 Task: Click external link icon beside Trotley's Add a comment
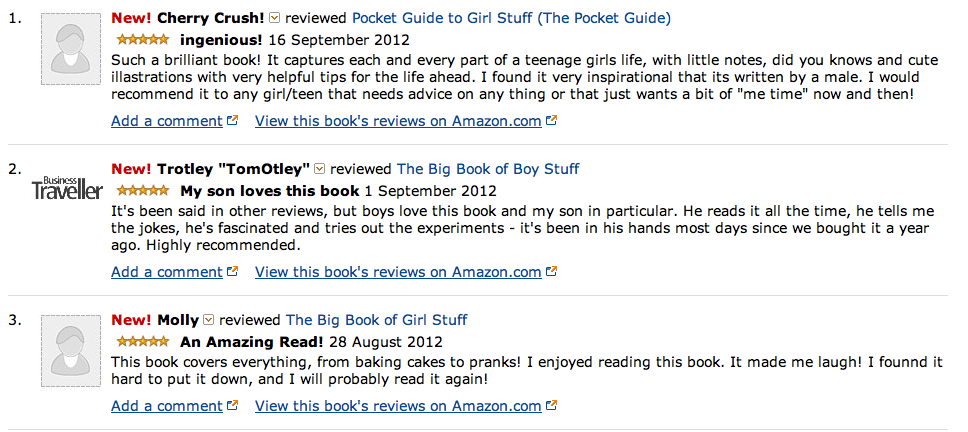coord(233,271)
